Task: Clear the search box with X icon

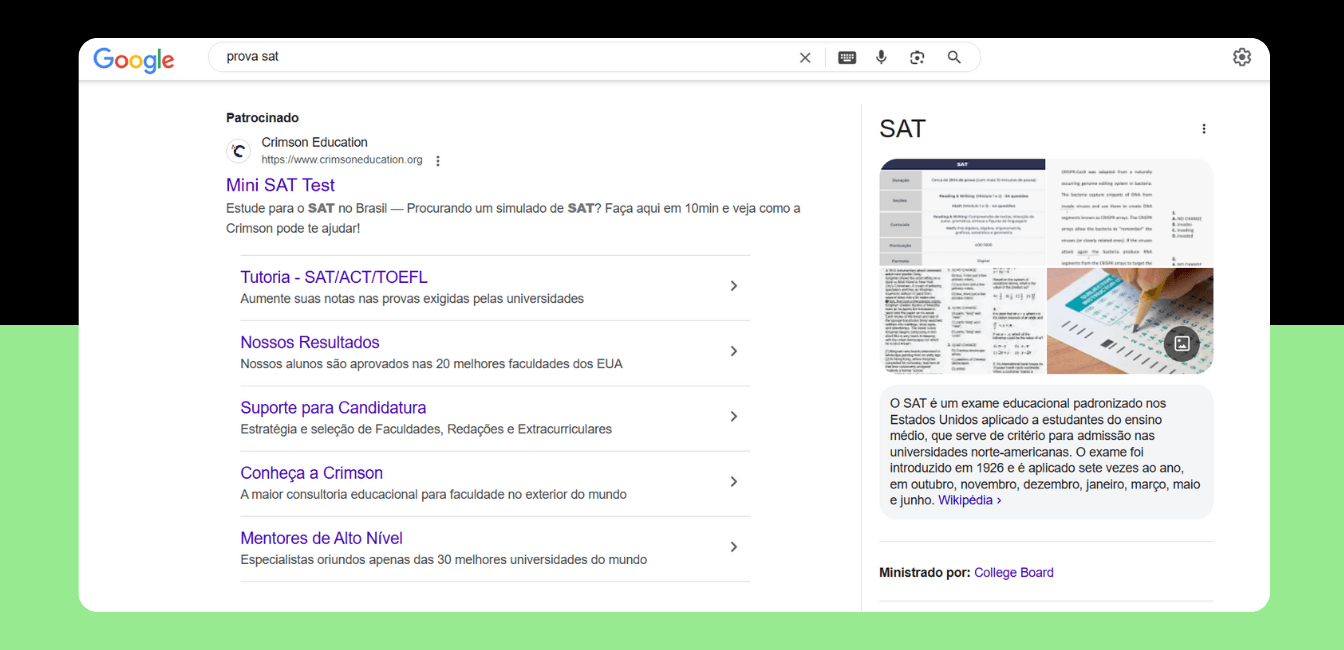Action: coord(805,58)
